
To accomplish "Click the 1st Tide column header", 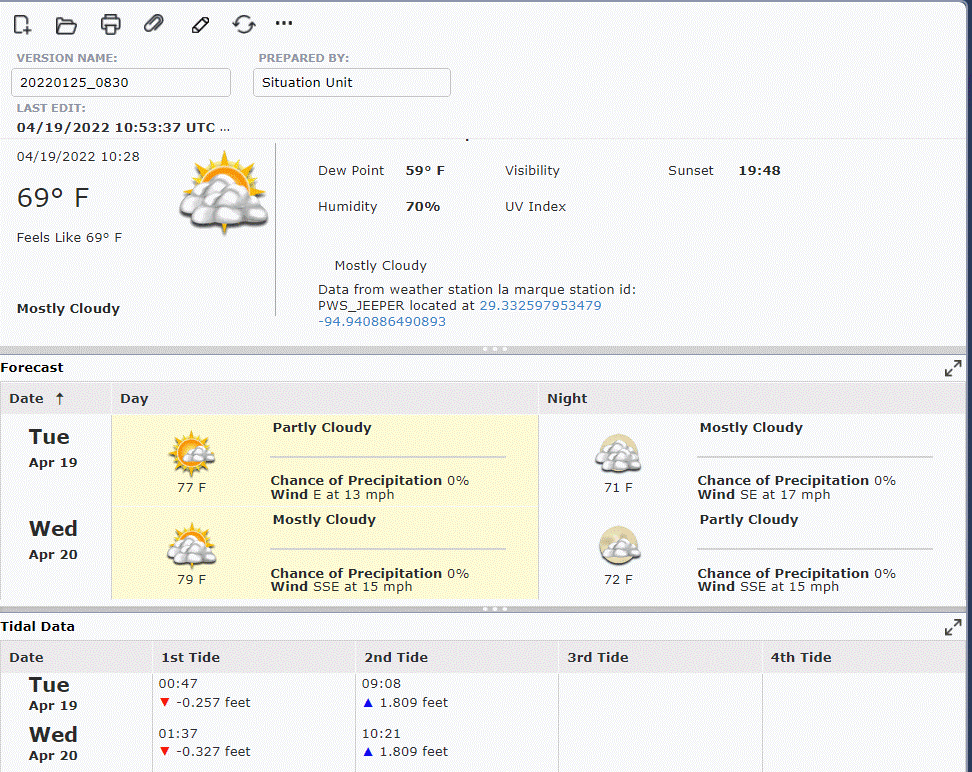I will click(190, 657).
